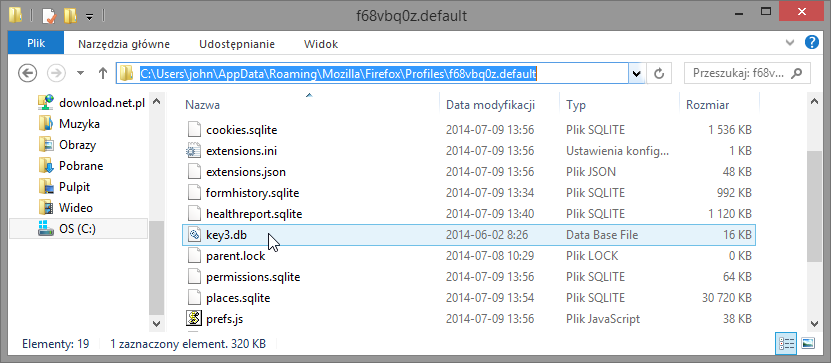Viewport: 831px width, 363px height.
Task: Click the Properties quick access toolbar icon
Action: pyautogui.click(x=47, y=15)
